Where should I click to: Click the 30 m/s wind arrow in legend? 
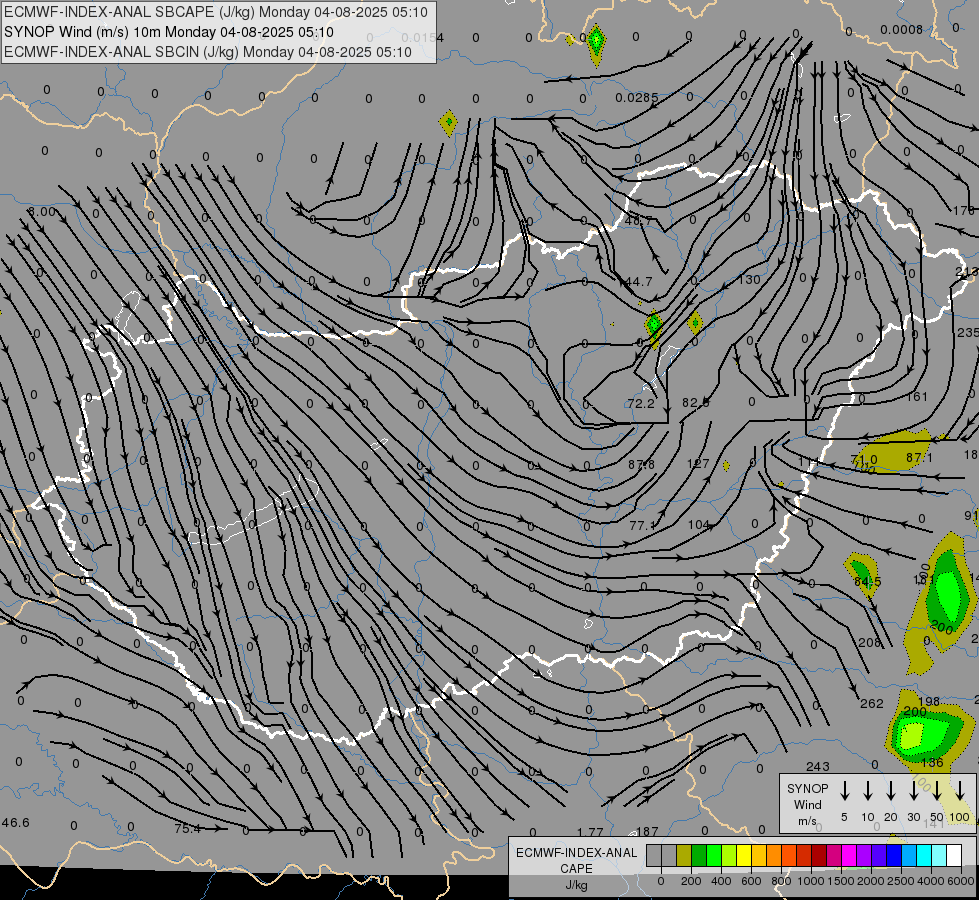point(914,790)
